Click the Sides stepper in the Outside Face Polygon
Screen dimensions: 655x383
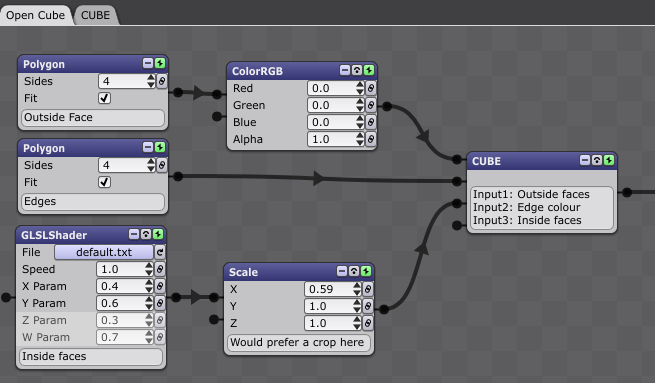click(x=151, y=81)
